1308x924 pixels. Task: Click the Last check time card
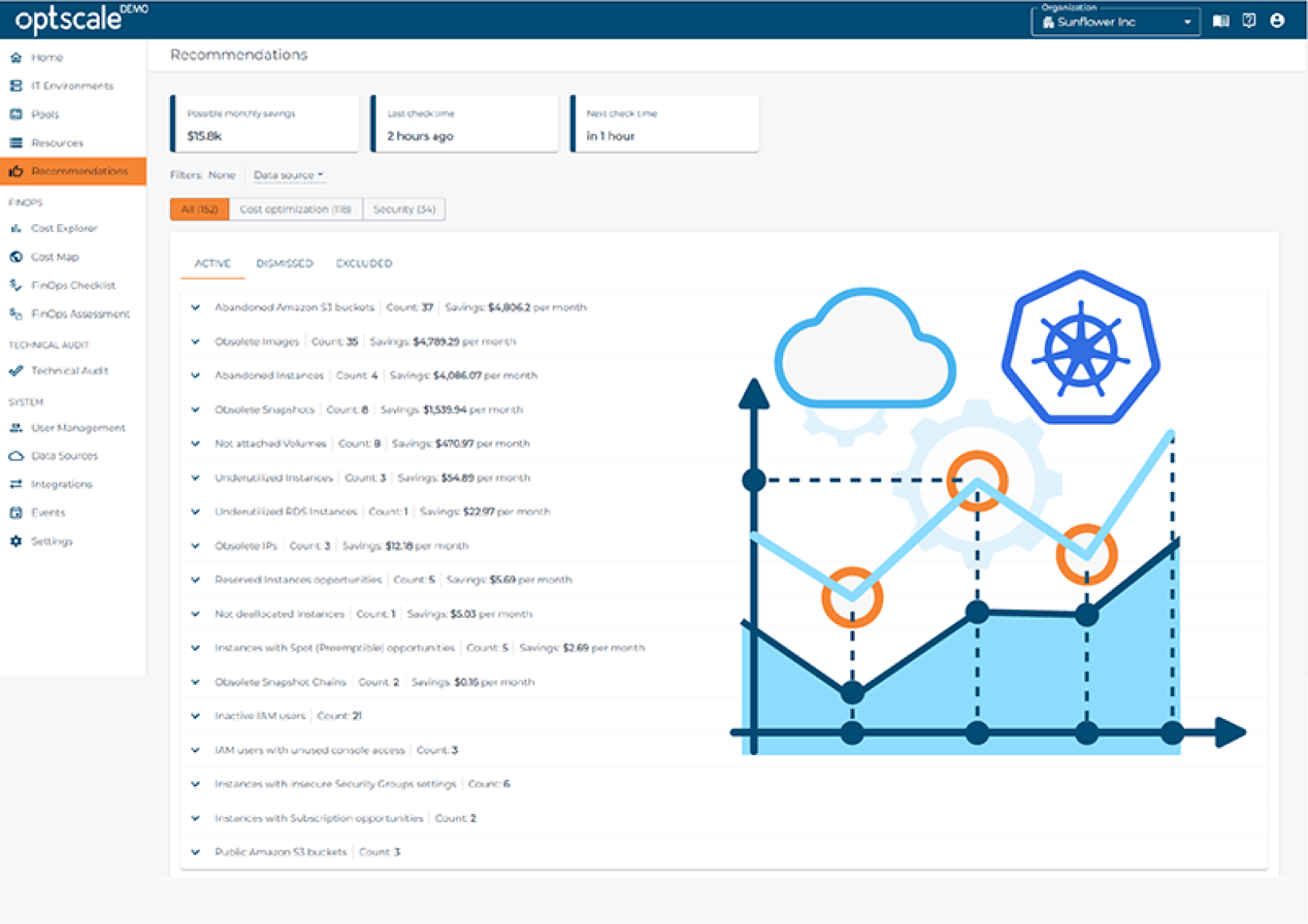click(465, 124)
